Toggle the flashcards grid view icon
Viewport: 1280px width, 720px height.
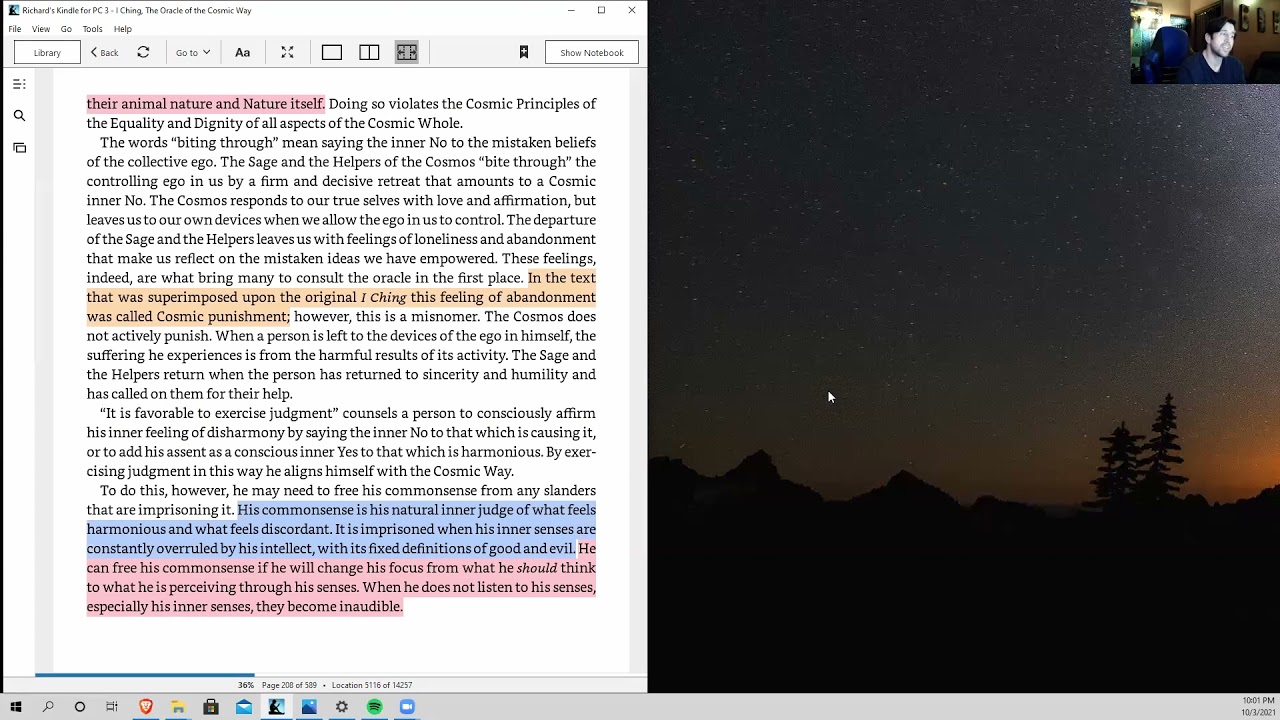406,52
